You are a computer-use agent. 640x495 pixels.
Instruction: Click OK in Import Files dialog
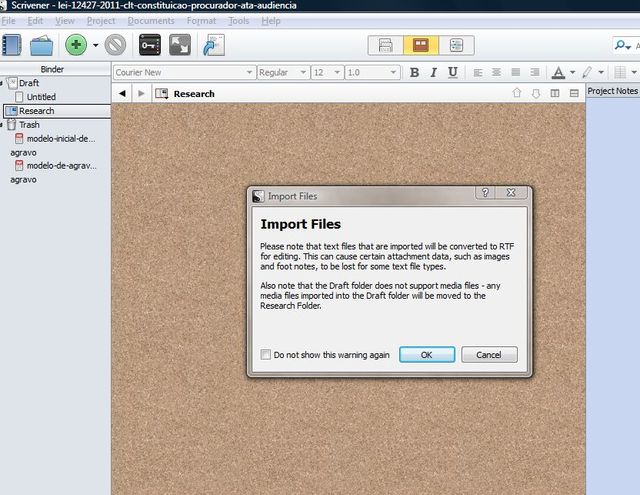[427, 355]
